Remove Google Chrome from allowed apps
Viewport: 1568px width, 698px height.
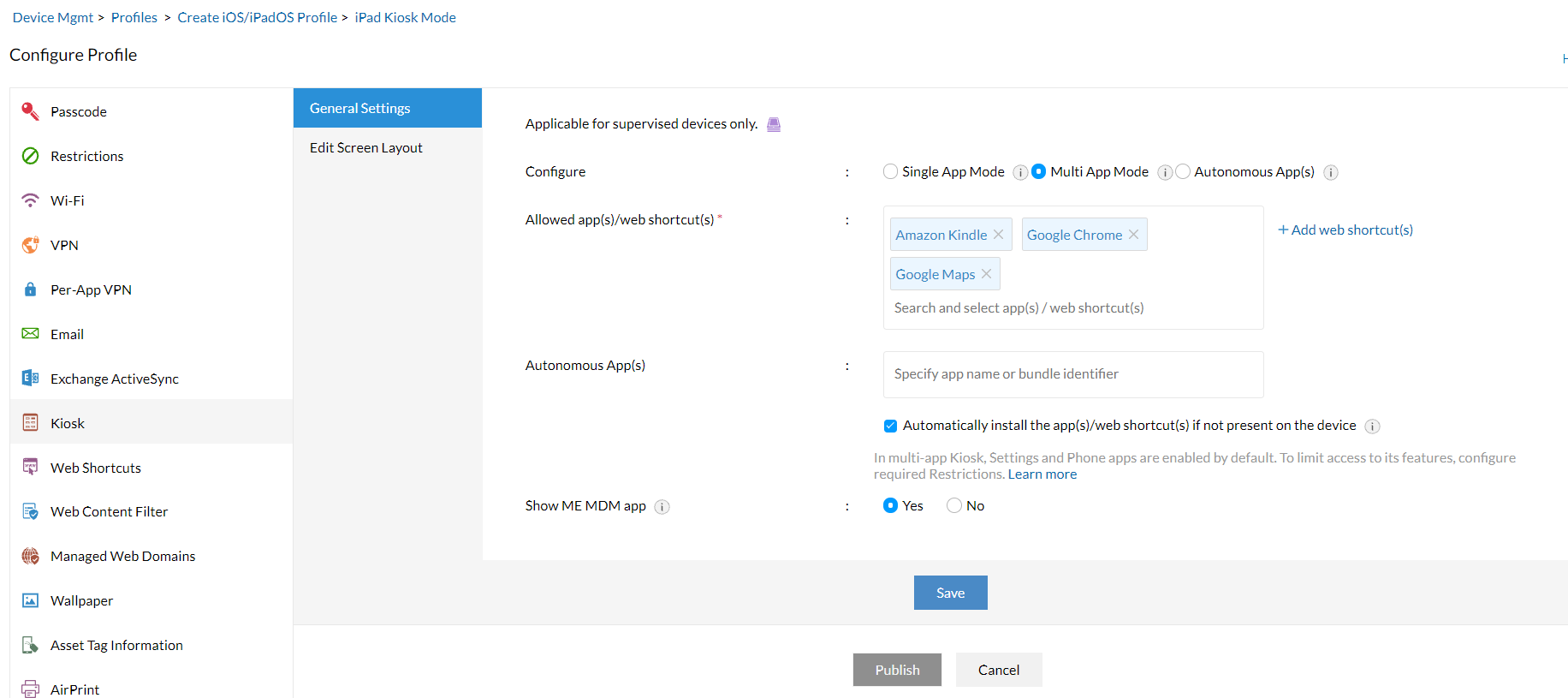click(x=1133, y=235)
